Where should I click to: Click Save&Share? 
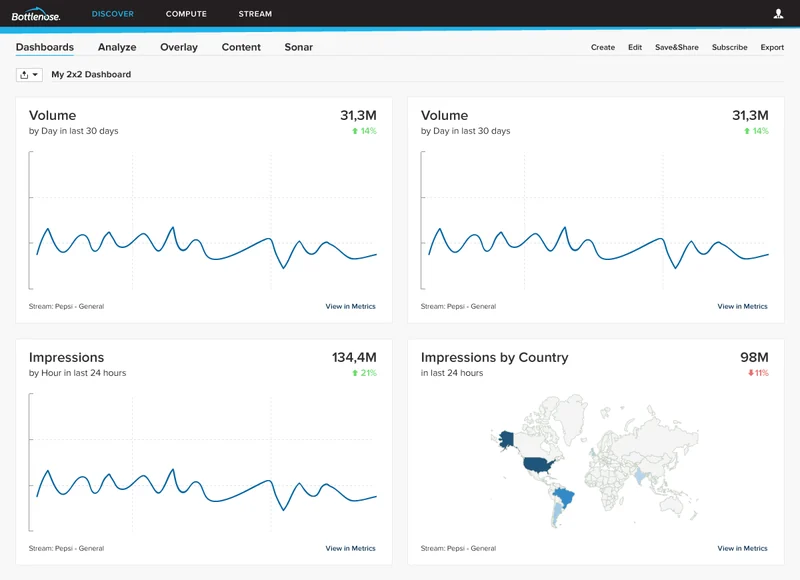pos(677,47)
